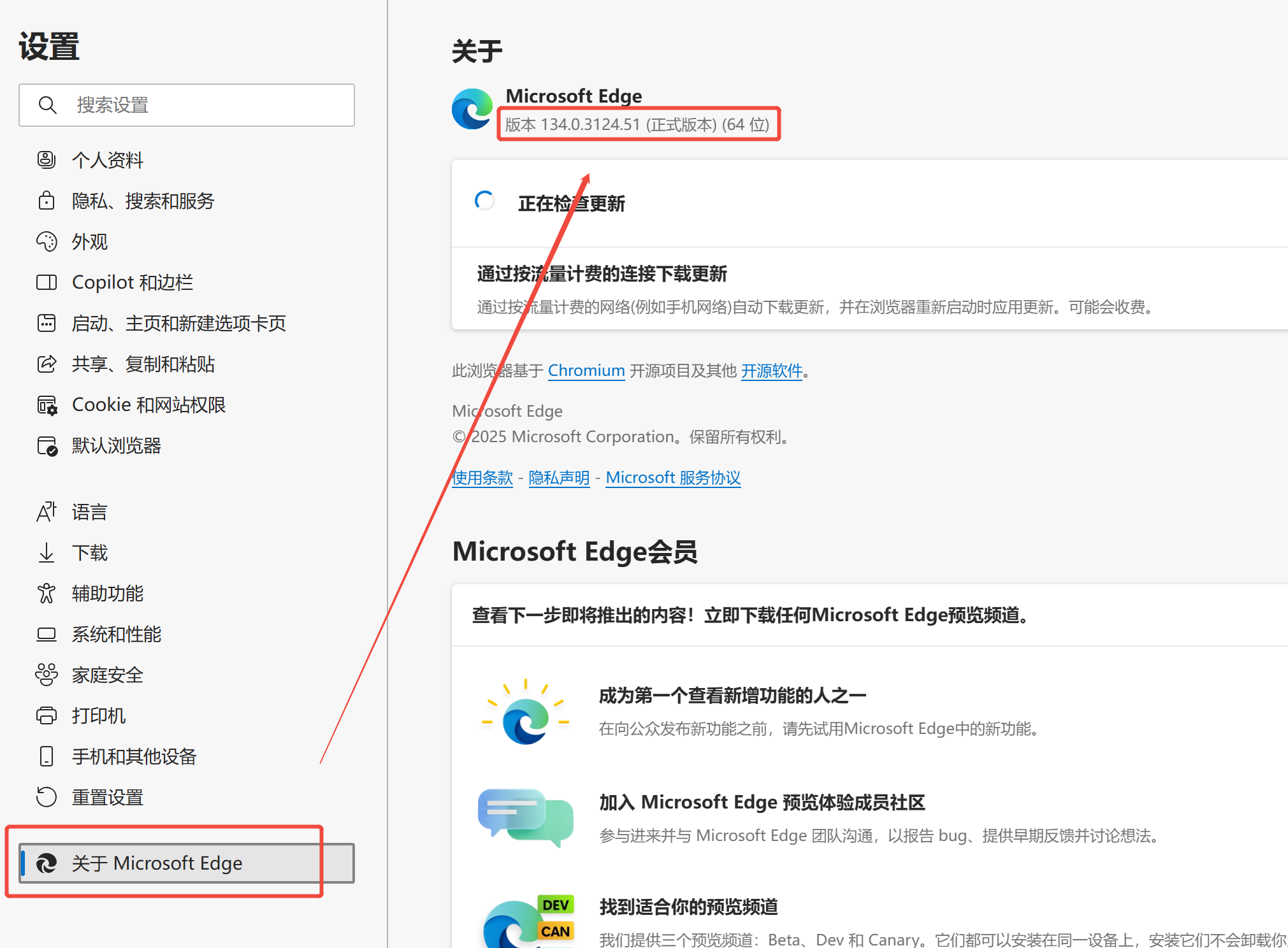Click the DEV CAN preview channels icon
The image size is (1288, 948).
tap(529, 921)
